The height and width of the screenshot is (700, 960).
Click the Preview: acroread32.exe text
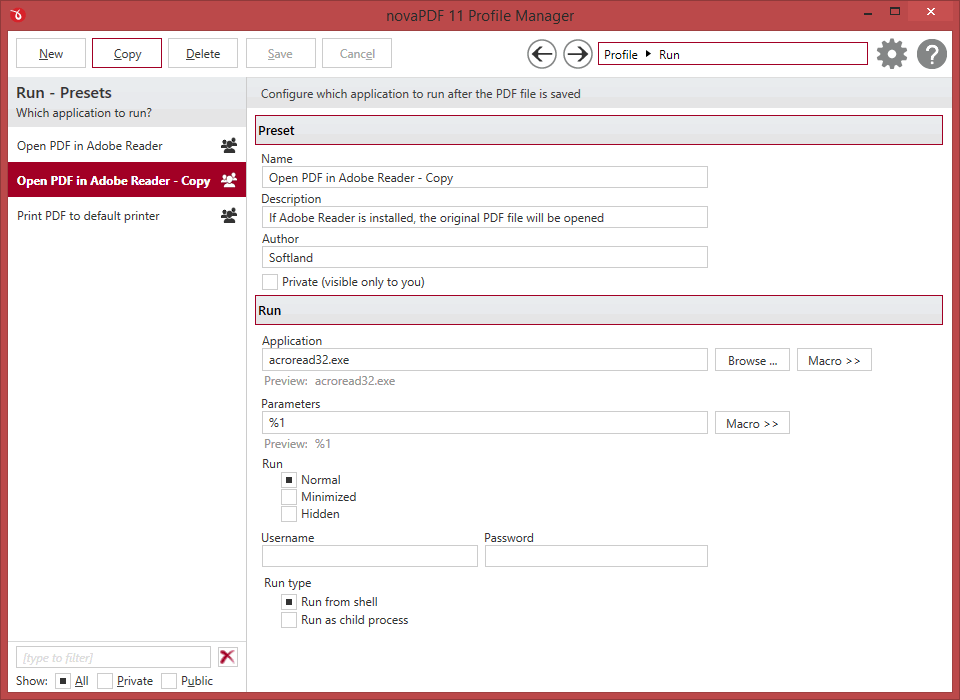pos(329,381)
